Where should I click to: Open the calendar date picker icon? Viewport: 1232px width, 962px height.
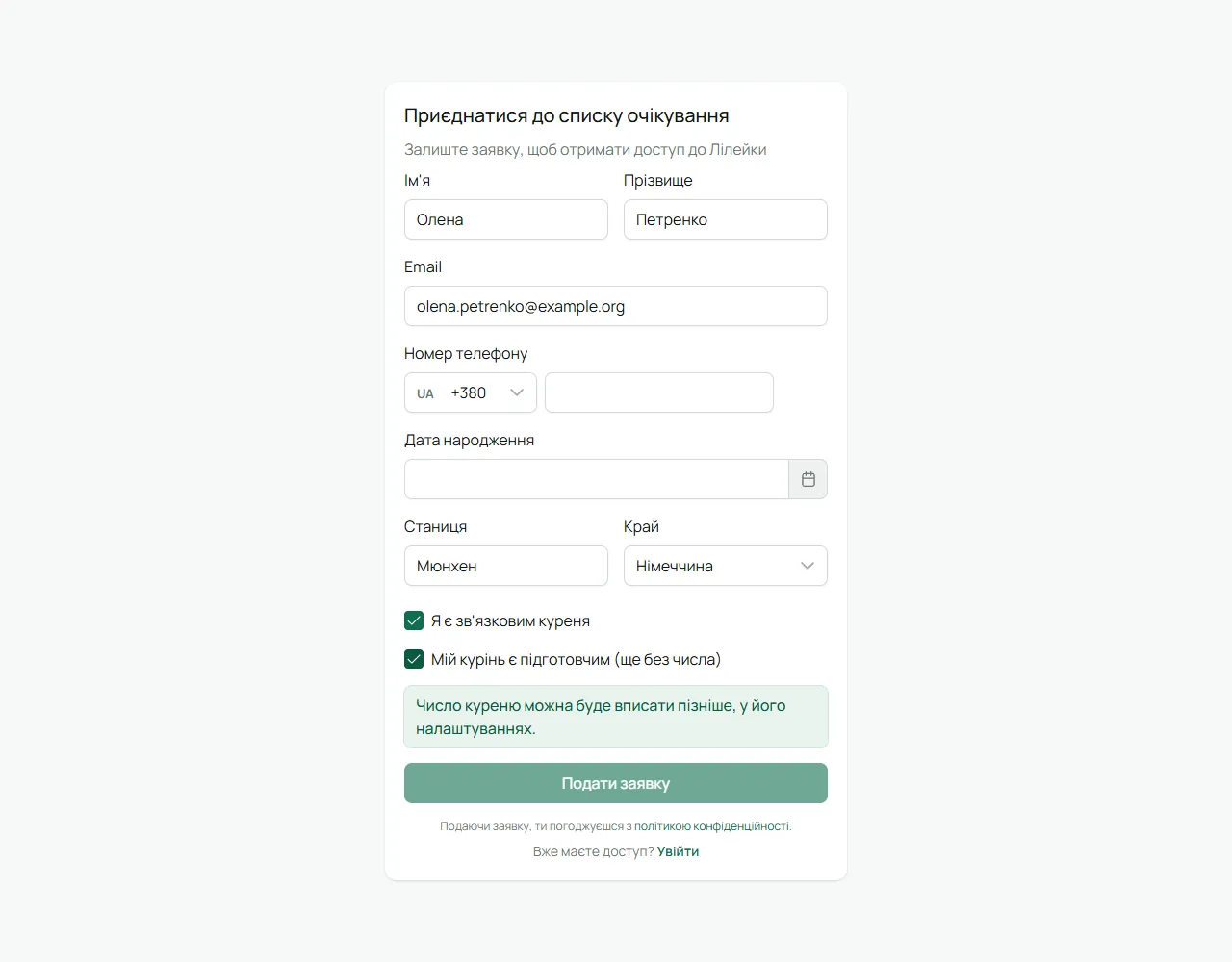pos(808,479)
